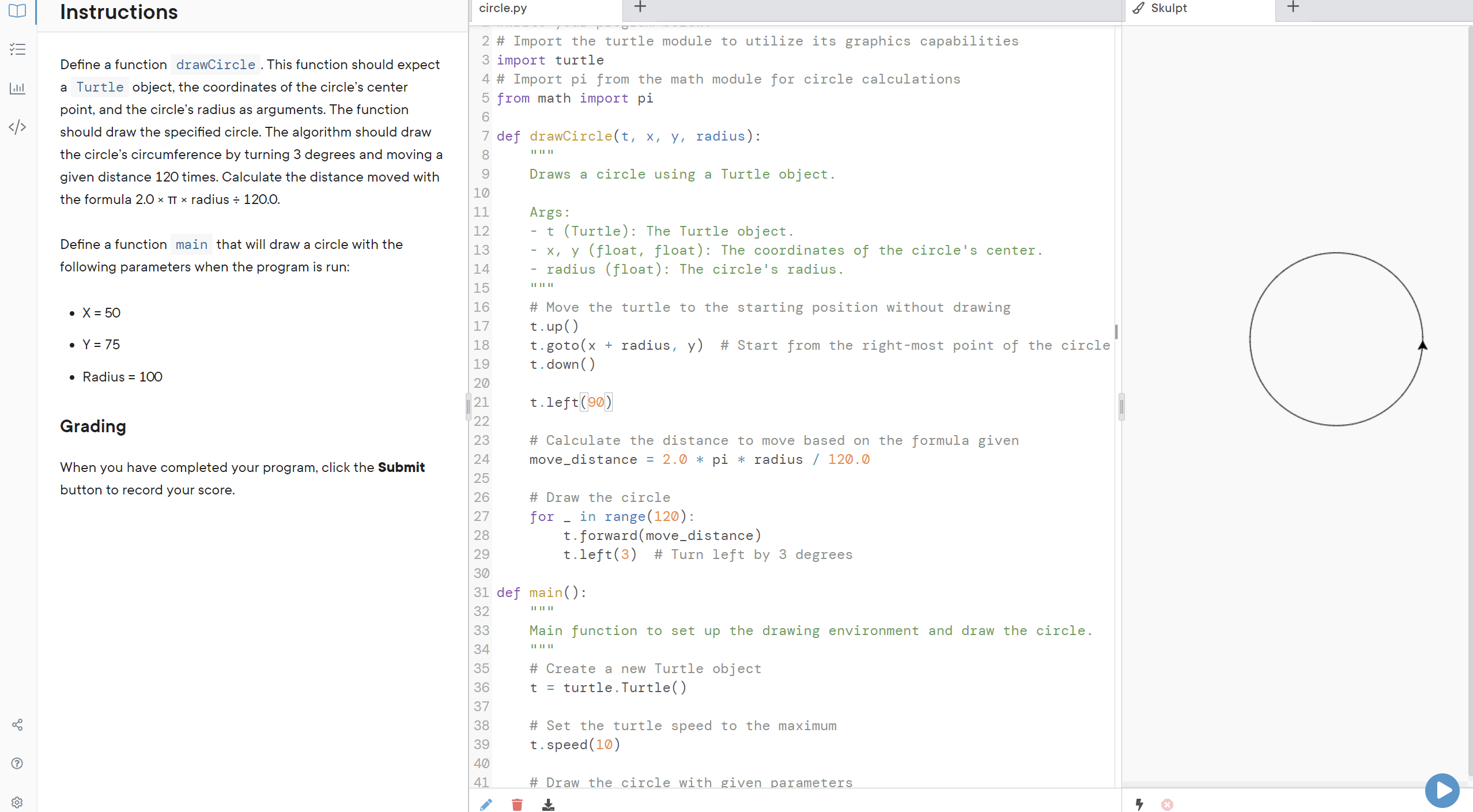Add new tab next to circle.py
Screen dimensions: 1473x812
(640, 7)
